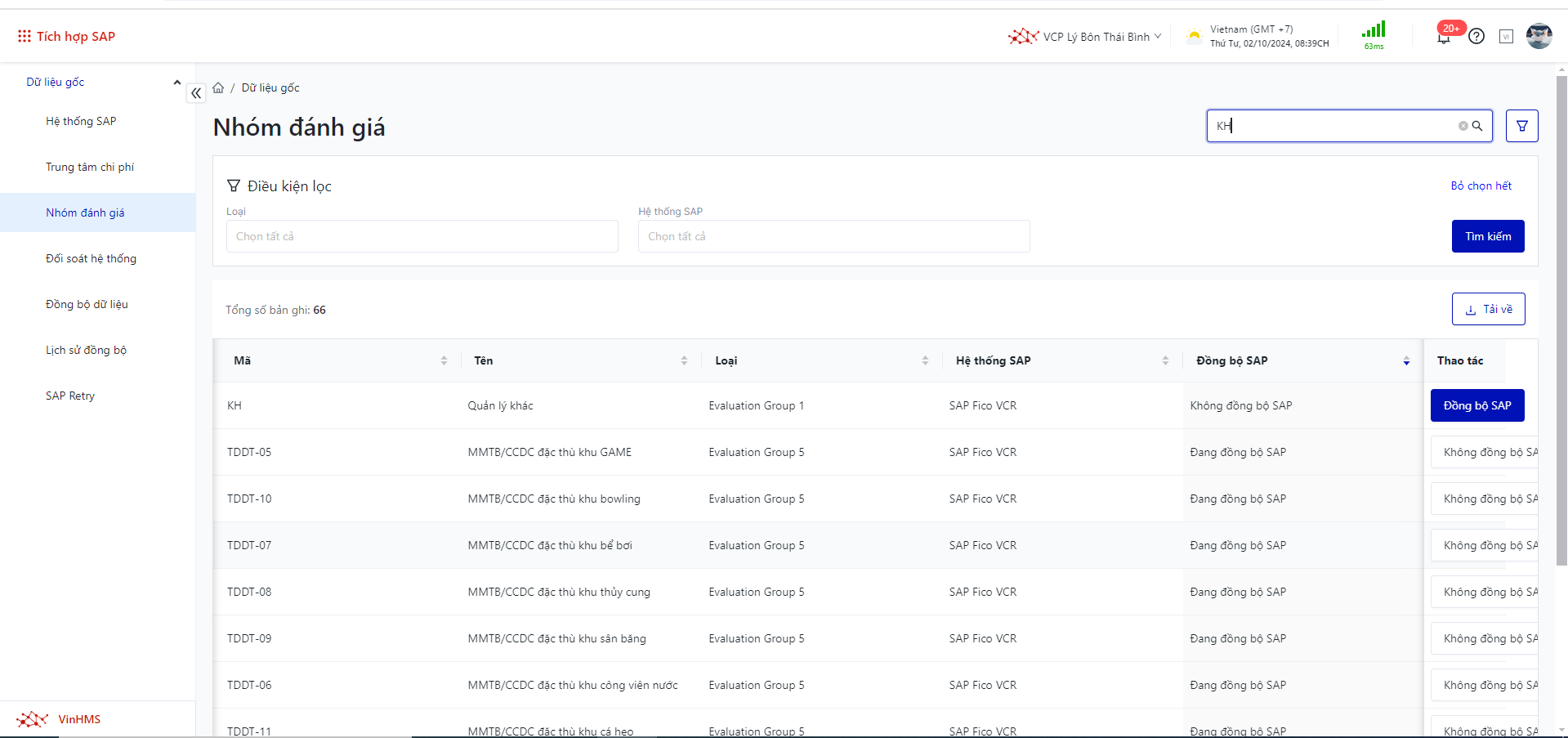Clear the search box text
Viewport: 1568px width, 738px height.
pos(1463,126)
